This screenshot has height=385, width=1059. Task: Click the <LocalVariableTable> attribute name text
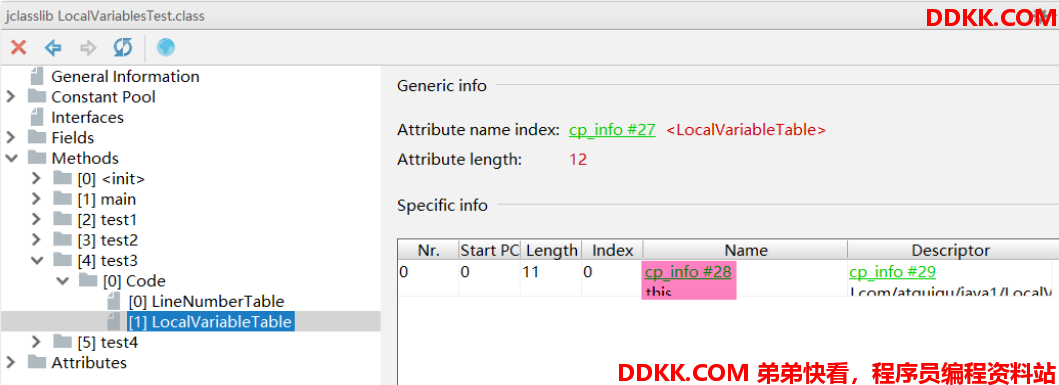pos(746,130)
